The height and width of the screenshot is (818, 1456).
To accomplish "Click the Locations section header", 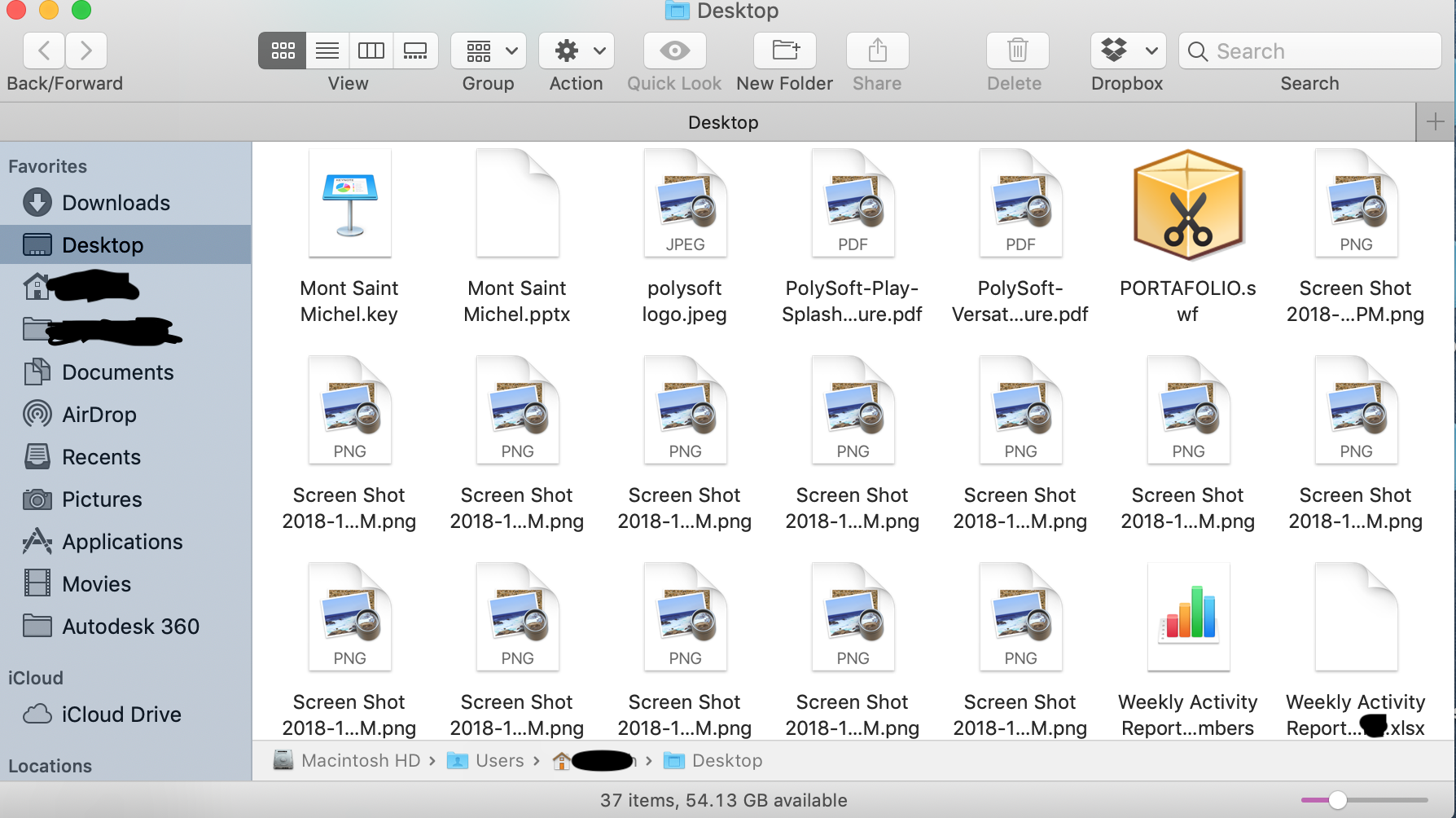I will point(50,766).
